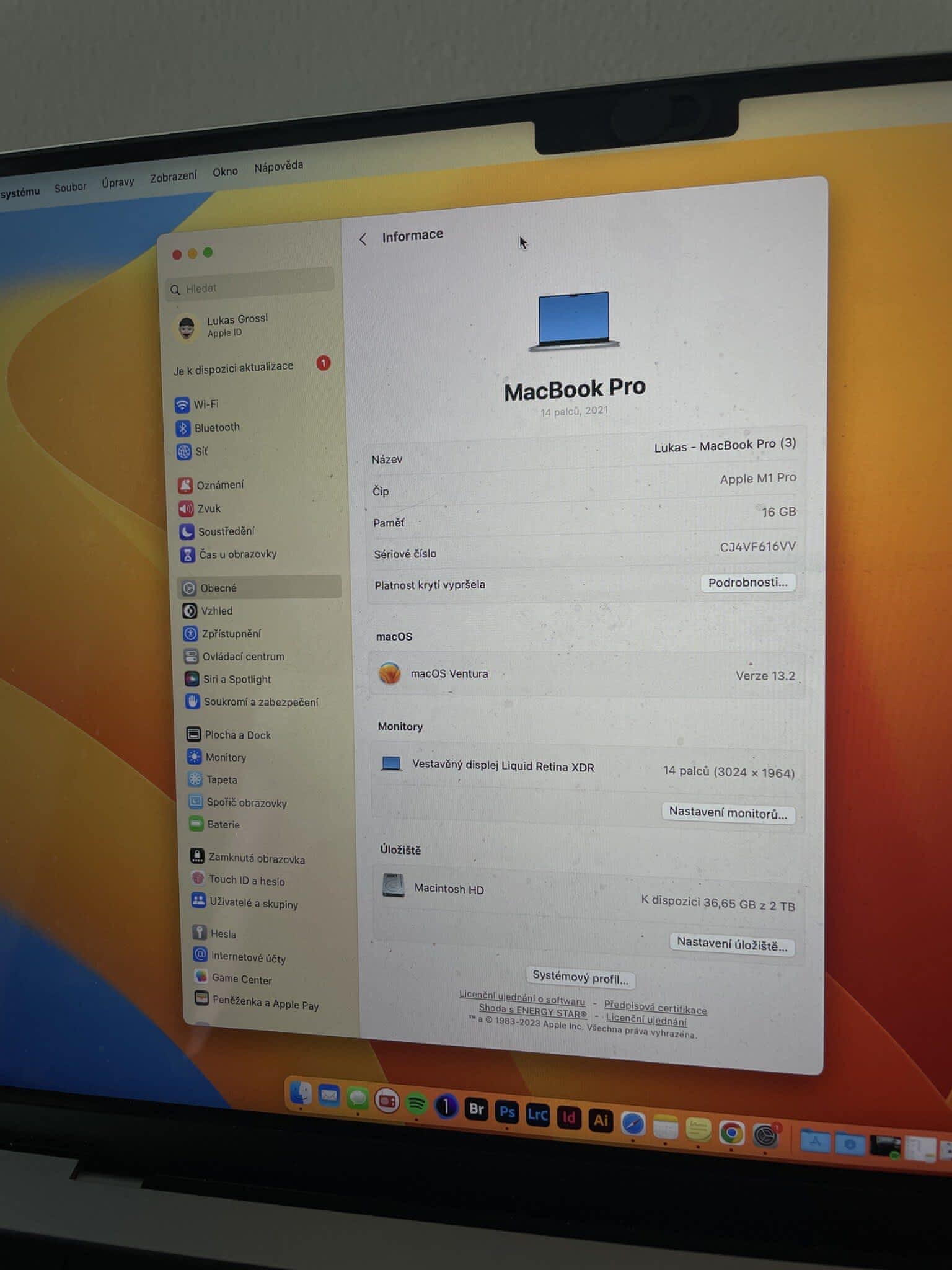Open the Úpravy menu
Screen dimensions: 952x1270
point(118,182)
